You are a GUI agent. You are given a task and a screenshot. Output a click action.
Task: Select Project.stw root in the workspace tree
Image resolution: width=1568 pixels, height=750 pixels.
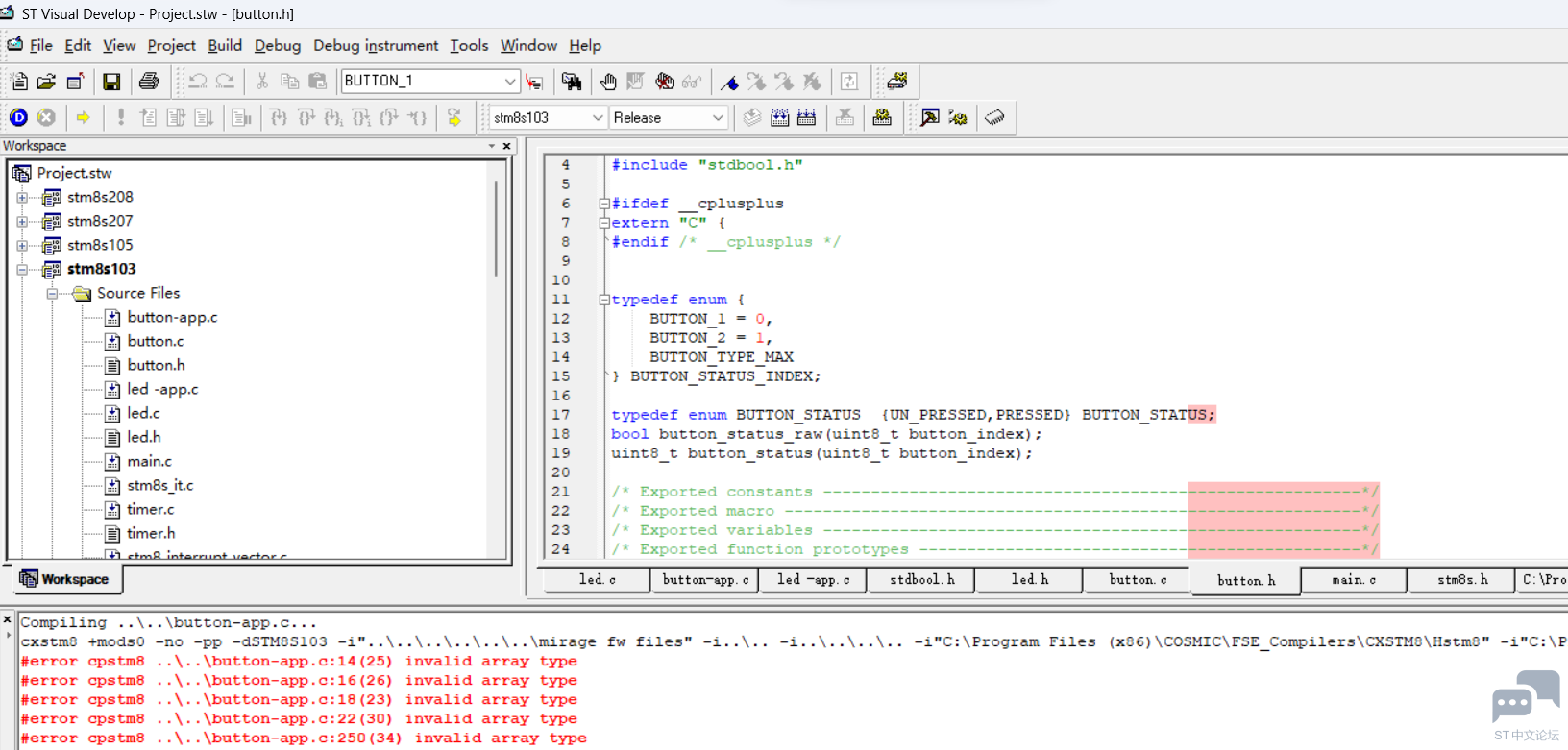pos(74,173)
